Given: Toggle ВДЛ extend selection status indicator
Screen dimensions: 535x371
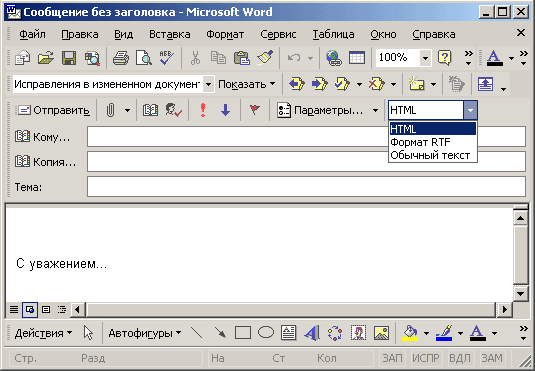Looking at the screenshot, I should (460, 358).
